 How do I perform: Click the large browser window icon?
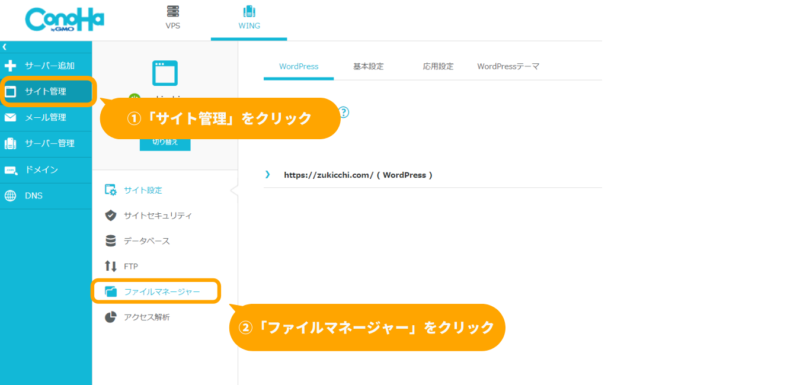coord(165,73)
